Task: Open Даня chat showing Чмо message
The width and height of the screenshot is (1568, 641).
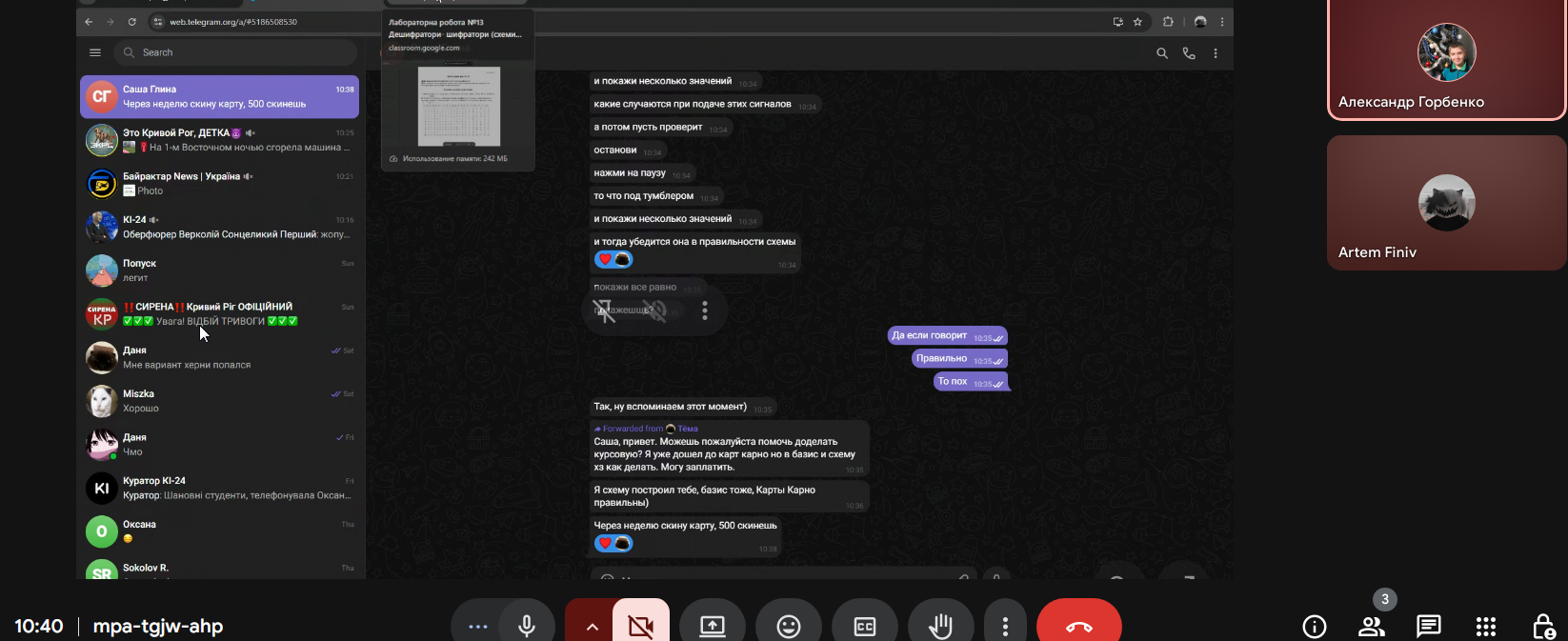Action: point(220,444)
